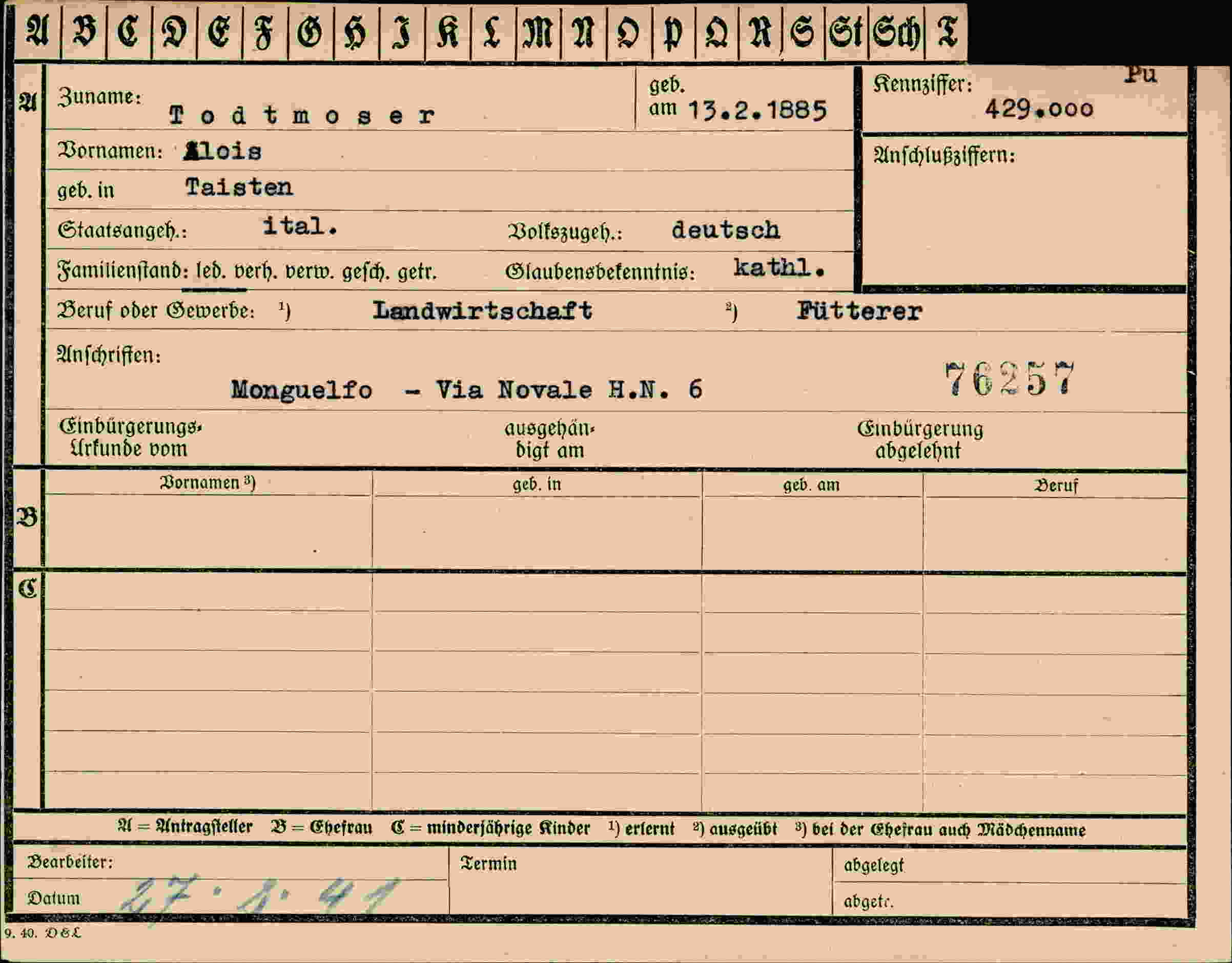Viewport: 1232px width, 963px height.
Task: Click the index tab 'St'
Action: pos(846,32)
